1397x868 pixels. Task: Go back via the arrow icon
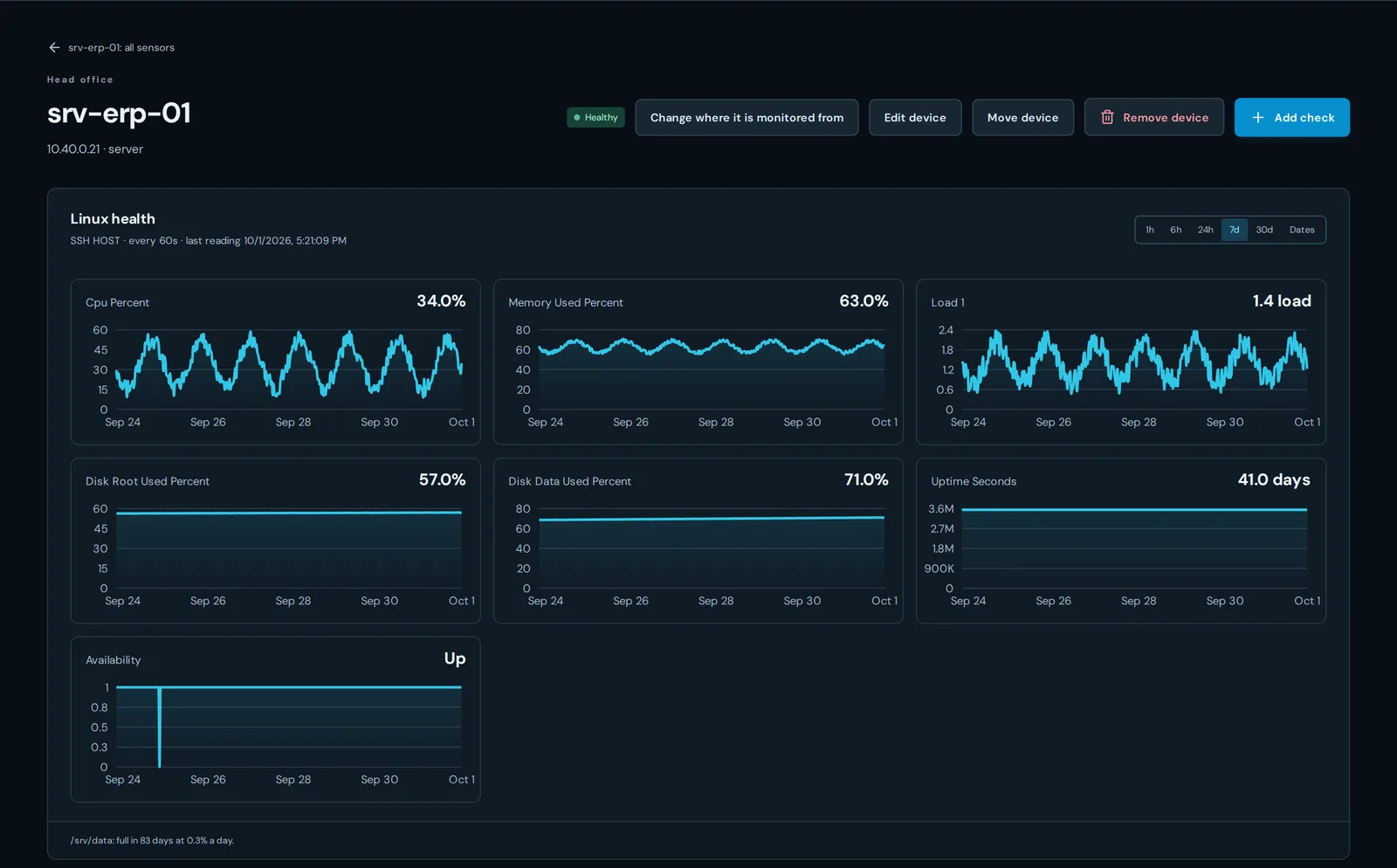coord(54,47)
